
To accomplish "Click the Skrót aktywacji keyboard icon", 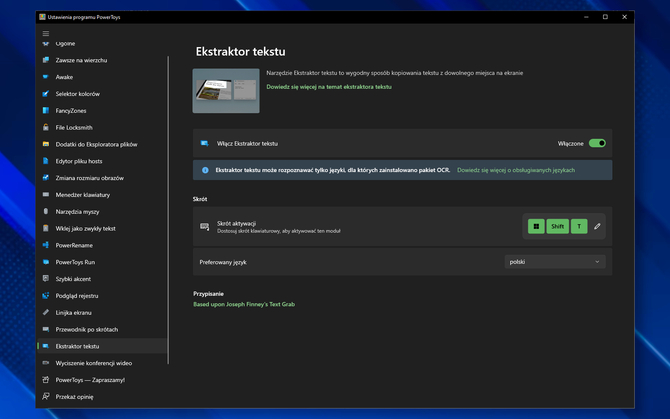I will [205, 227].
